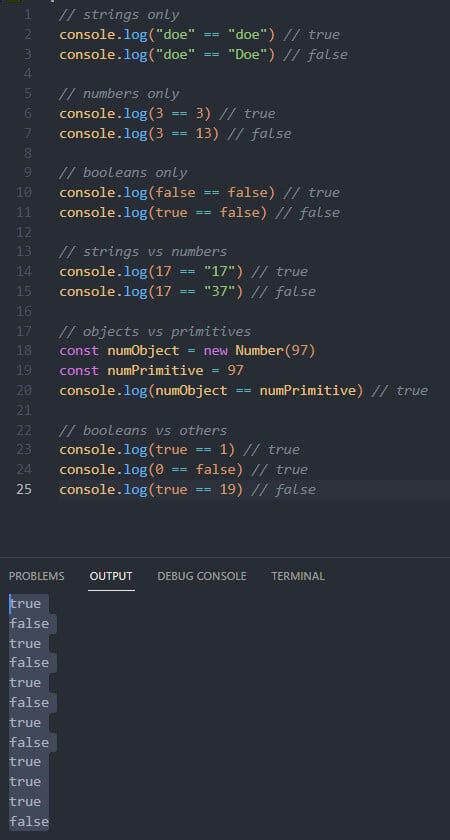Click the 'objects vs primitives' comment

[155, 331]
